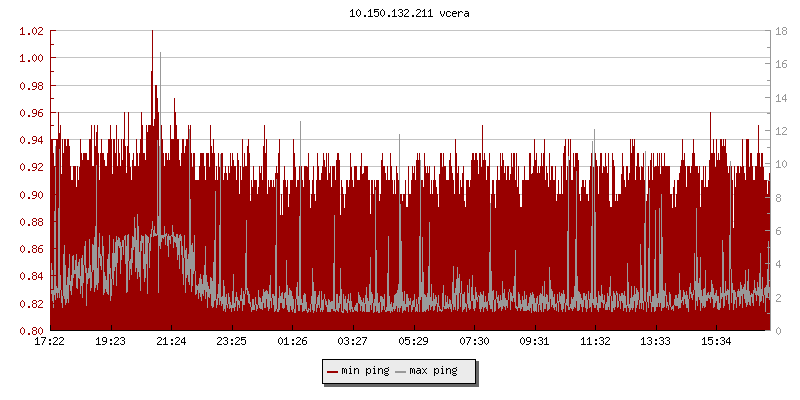Screen dimensions: 800x400
Task: Select the 0.90 left axis value
Action: 31,195
